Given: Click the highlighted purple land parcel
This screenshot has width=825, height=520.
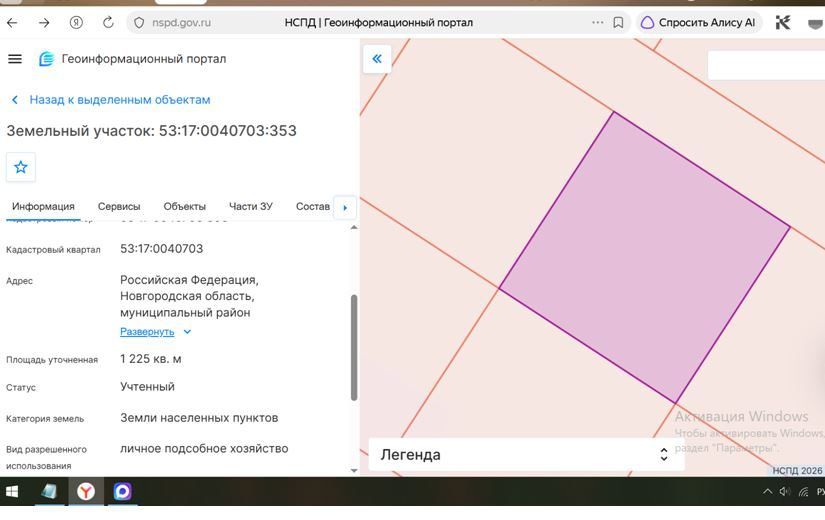Looking at the screenshot, I should [644, 258].
